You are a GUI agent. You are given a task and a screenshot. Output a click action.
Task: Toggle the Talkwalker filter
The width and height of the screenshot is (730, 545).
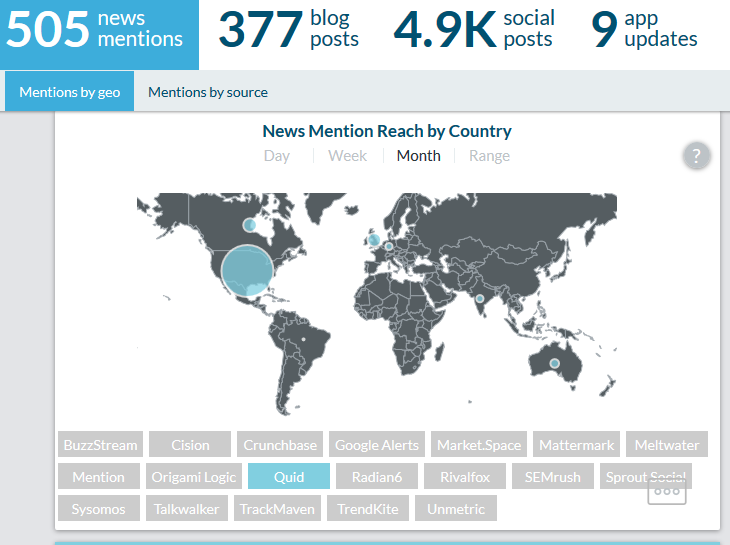click(187, 509)
